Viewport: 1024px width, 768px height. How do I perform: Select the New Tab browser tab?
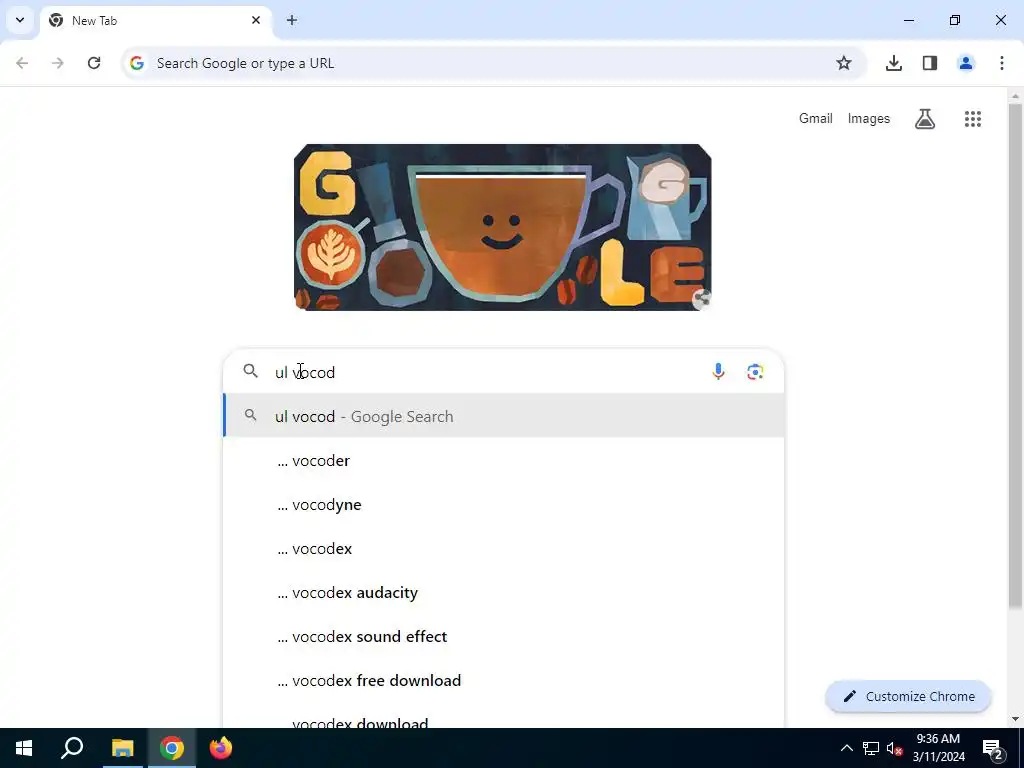pyautogui.click(x=156, y=20)
